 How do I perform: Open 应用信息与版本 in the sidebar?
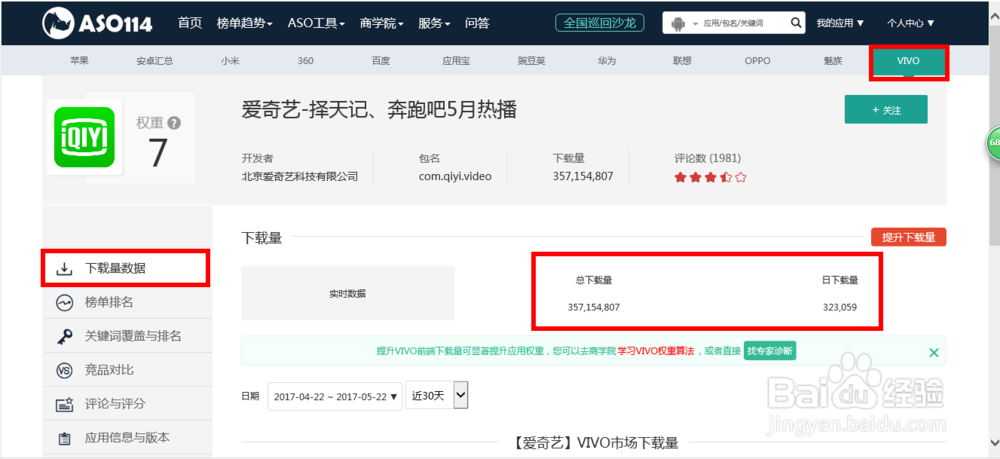coord(126,437)
